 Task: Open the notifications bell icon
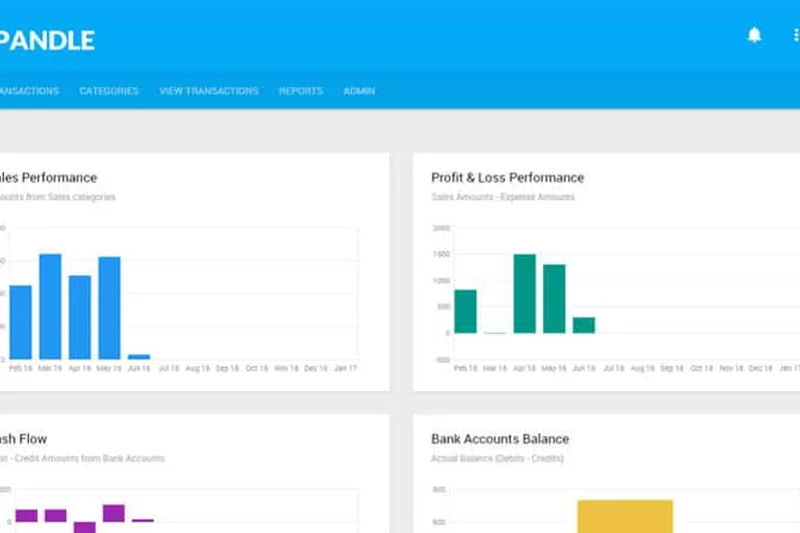pos(754,36)
